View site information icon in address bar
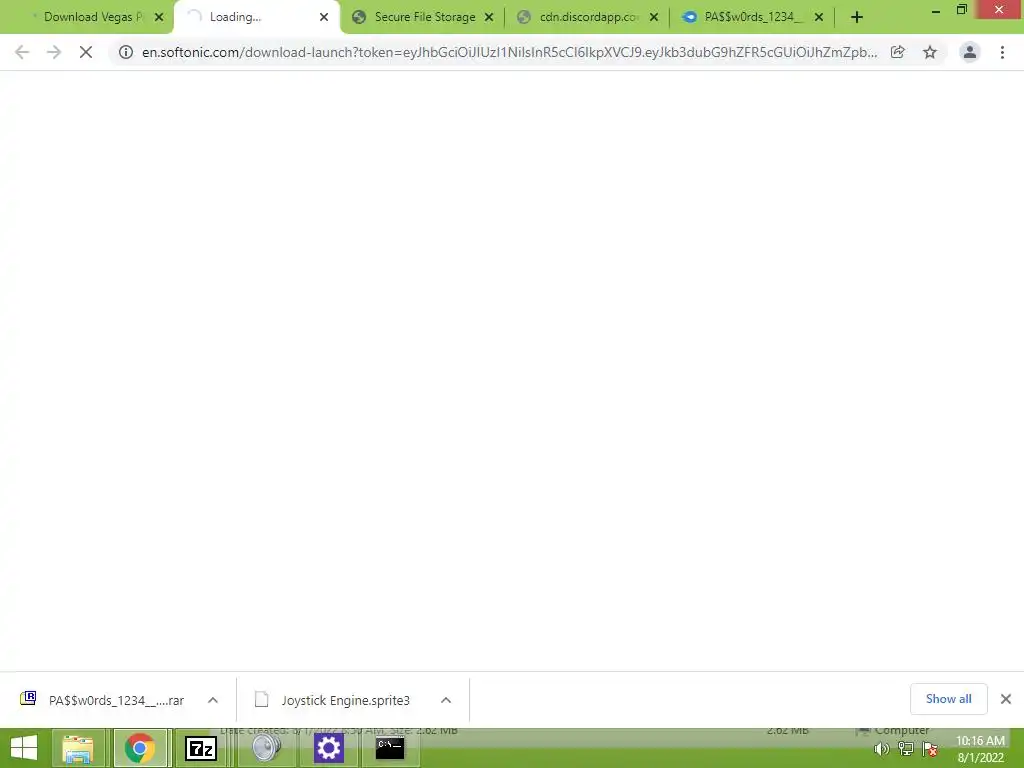Viewport: 1024px width, 768px height. coord(126,52)
